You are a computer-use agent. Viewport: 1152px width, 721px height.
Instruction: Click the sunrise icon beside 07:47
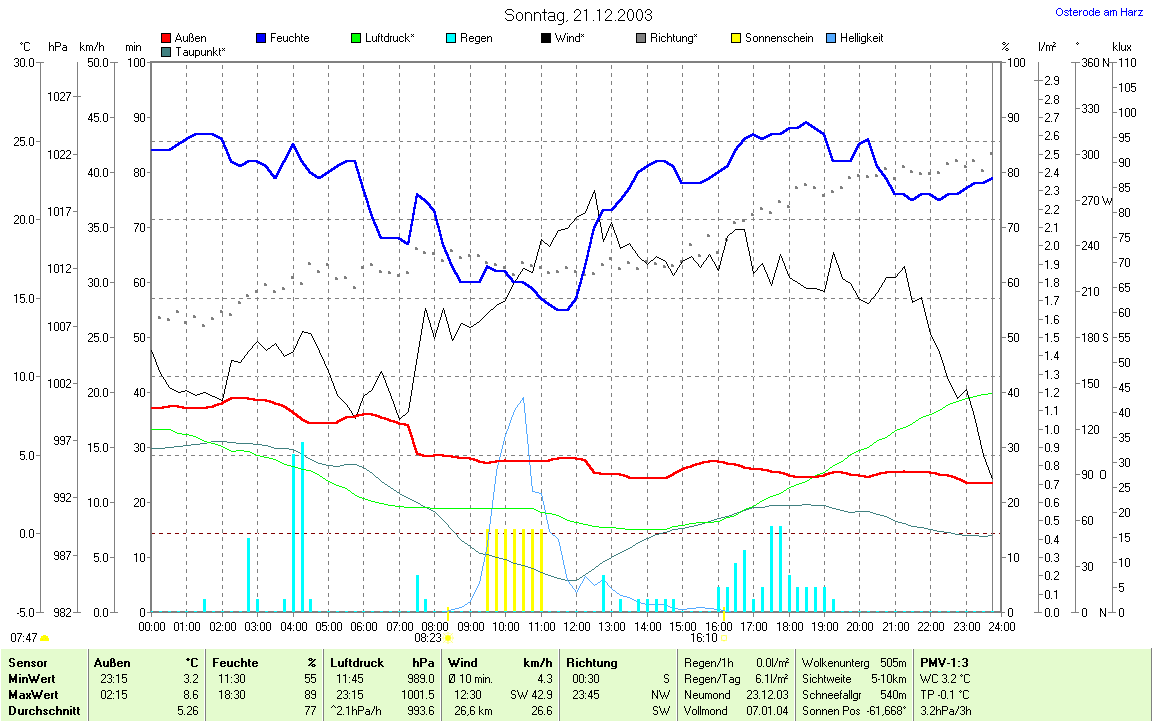pos(44,637)
